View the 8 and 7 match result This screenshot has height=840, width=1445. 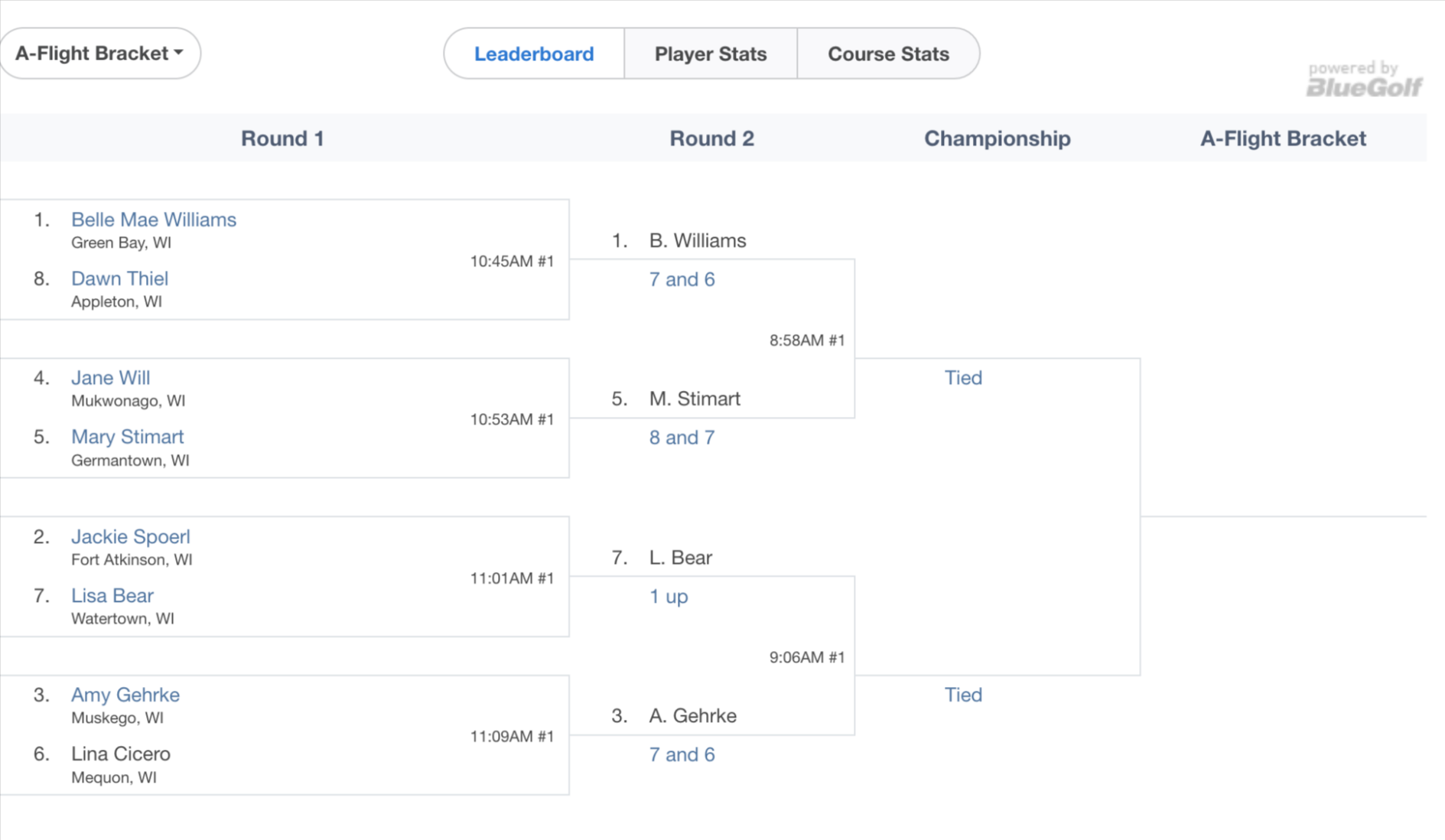682,438
